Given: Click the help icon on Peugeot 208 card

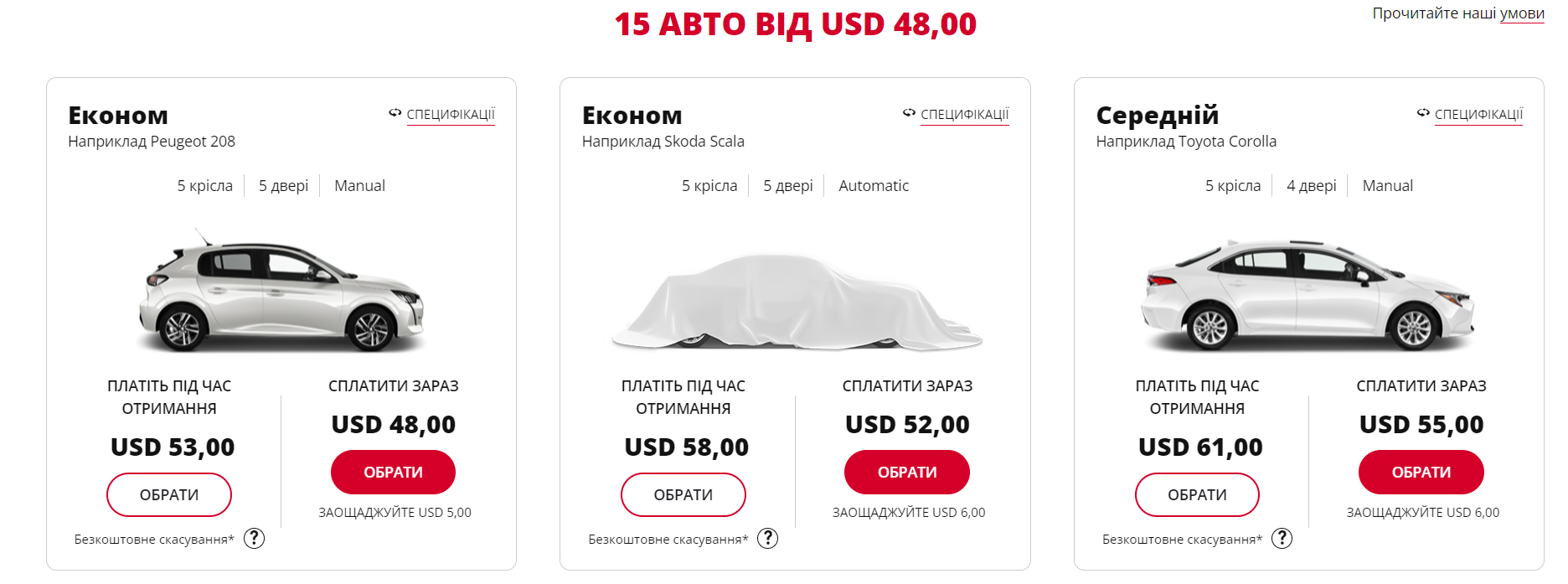Looking at the screenshot, I should pos(254,538).
